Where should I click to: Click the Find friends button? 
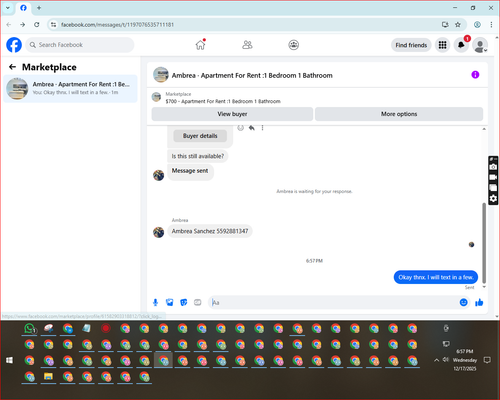(x=411, y=45)
